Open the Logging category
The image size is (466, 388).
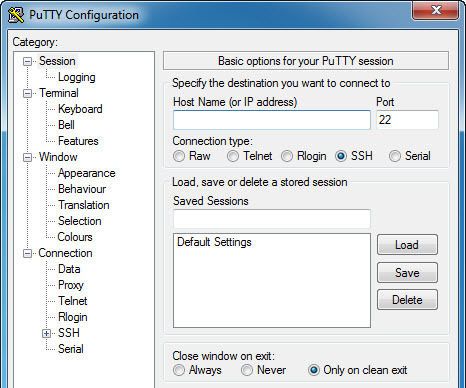pyautogui.click(x=77, y=77)
